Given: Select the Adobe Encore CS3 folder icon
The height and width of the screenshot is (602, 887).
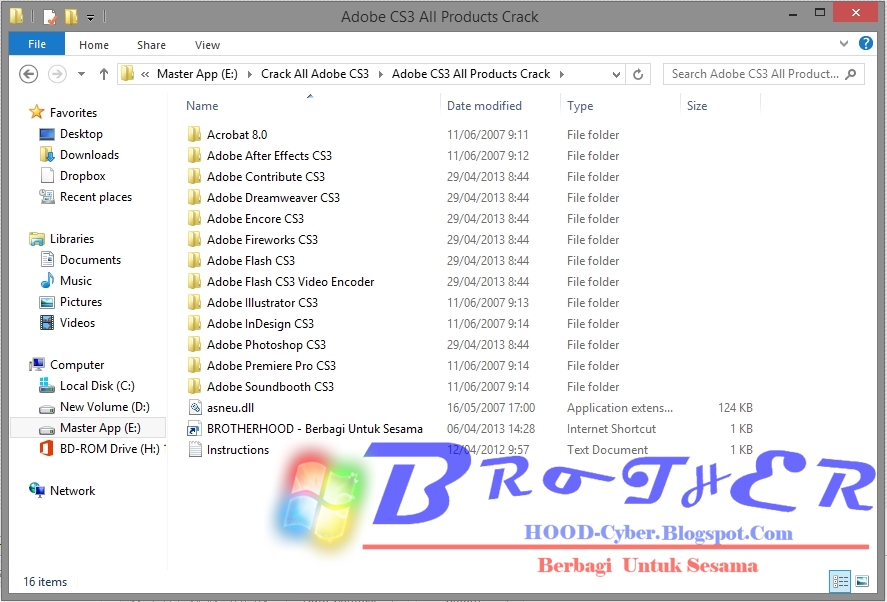Looking at the screenshot, I should 194,218.
